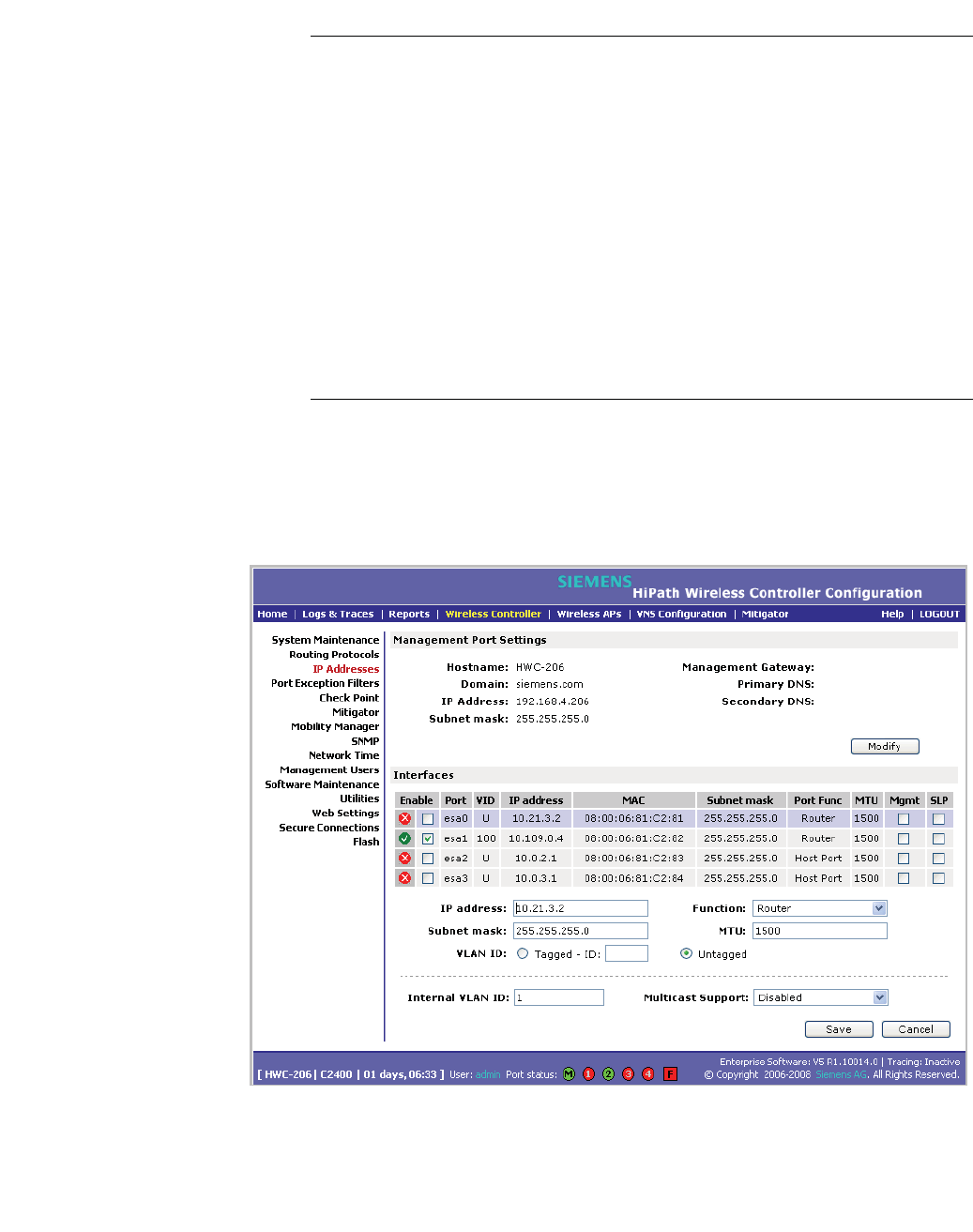Uncheck the esa1 Enable checkbox
This screenshot has height=1232, width=973.
428,839
